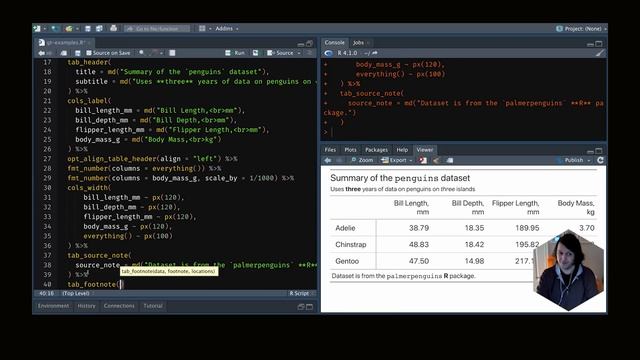Open the Environment tab
The image size is (640, 360).
click(53, 306)
